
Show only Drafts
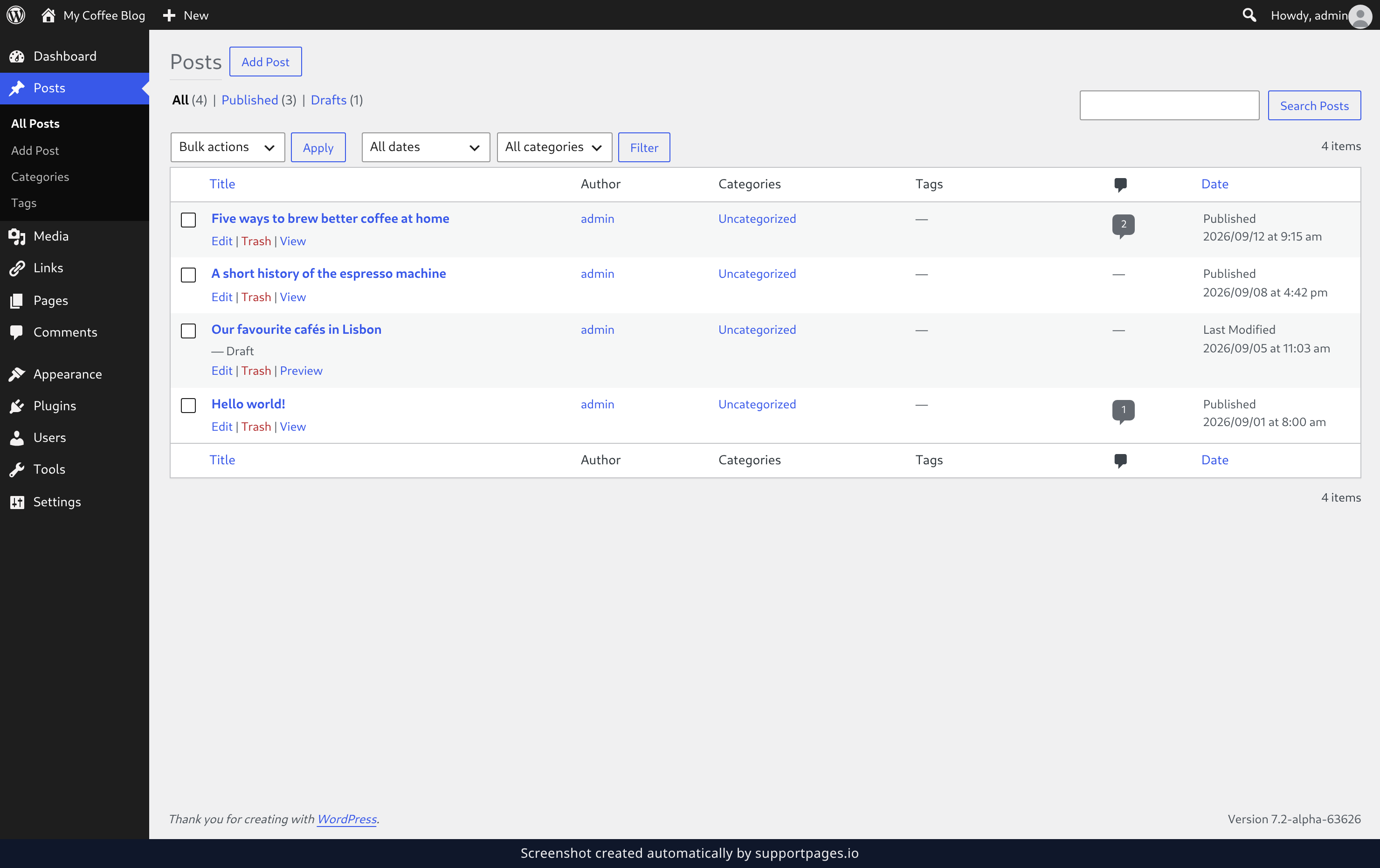click(328, 100)
